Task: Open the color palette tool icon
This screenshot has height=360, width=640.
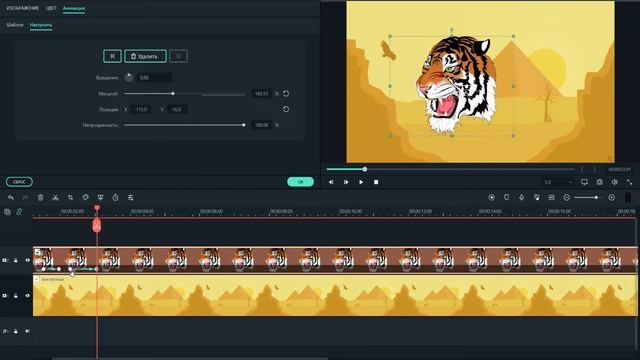Action: 85,198
